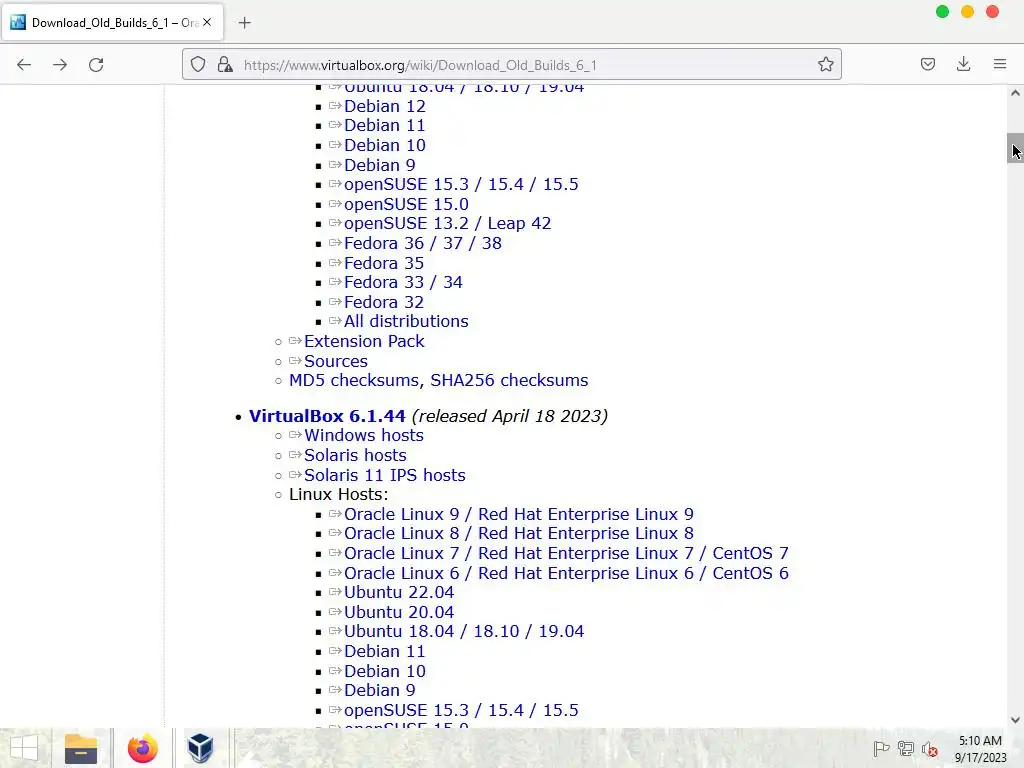Open muted volume tray icon

(x=930, y=749)
